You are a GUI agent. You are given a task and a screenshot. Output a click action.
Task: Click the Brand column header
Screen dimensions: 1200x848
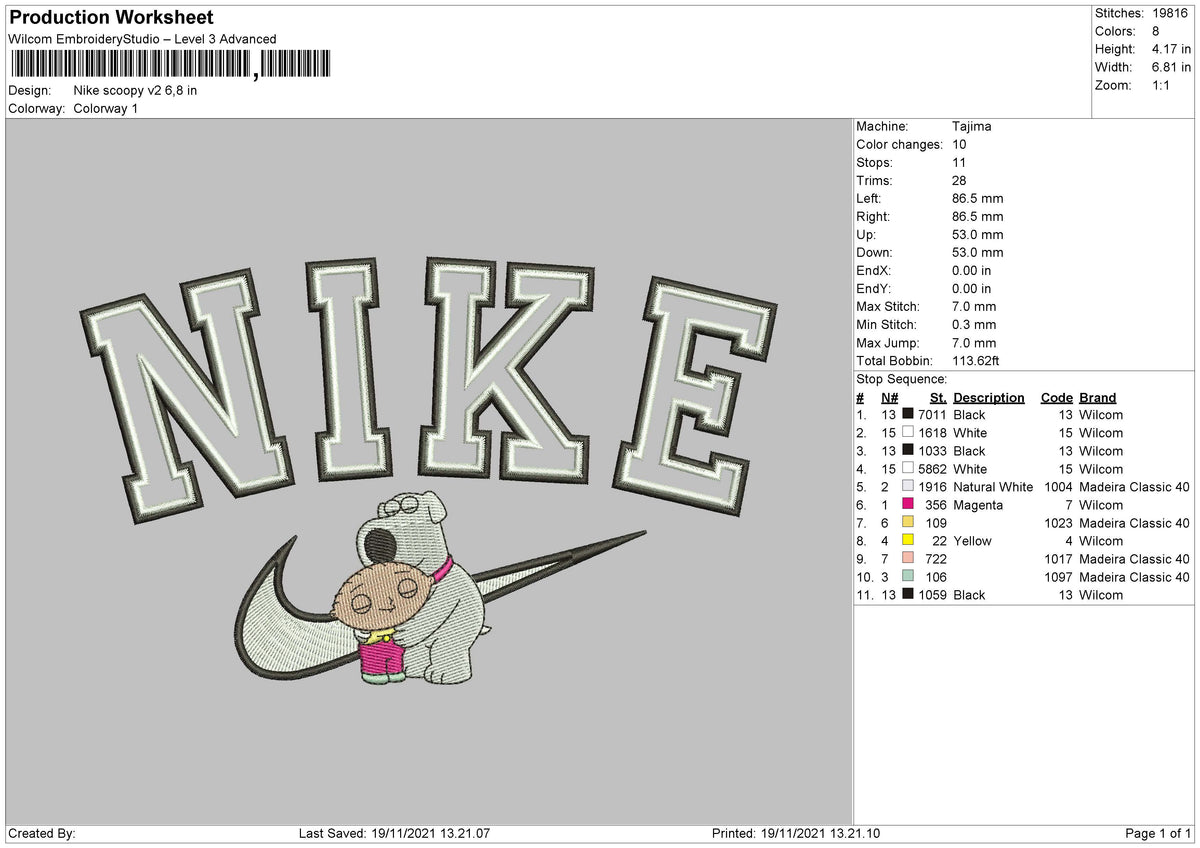tap(1098, 398)
